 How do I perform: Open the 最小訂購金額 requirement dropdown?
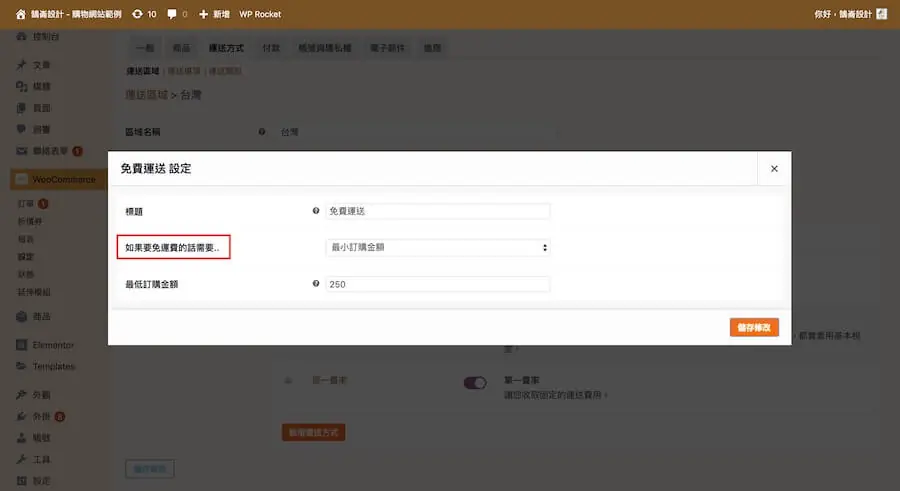(438, 248)
